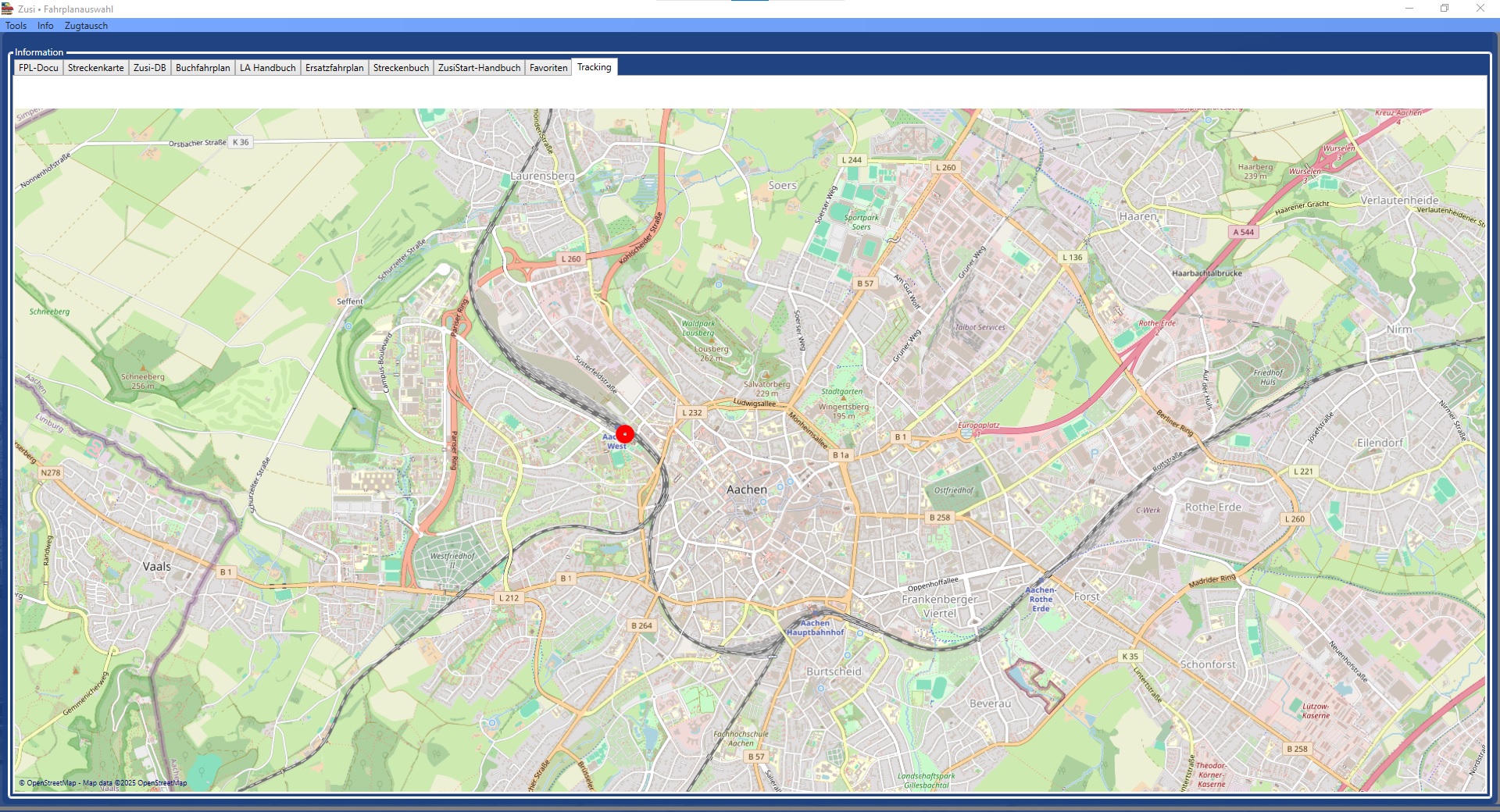Click the Tracking tab
This screenshot has height=812, width=1500.
click(594, 67)
